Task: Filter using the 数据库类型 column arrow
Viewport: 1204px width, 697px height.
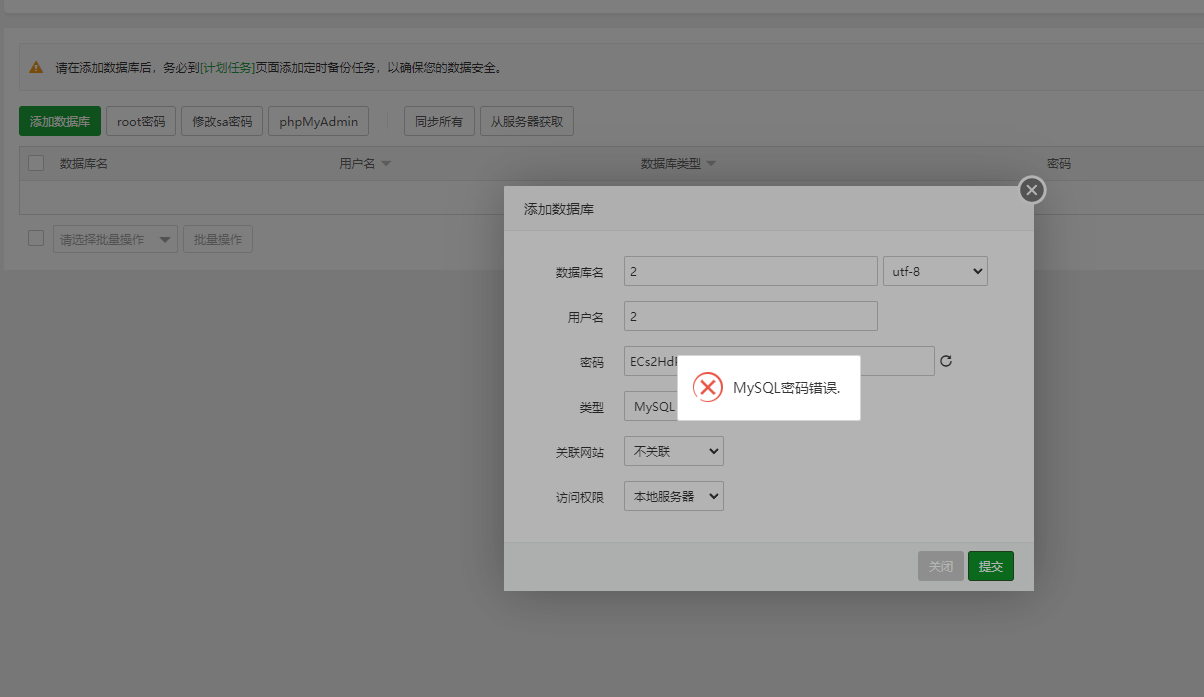Action: 711,164
